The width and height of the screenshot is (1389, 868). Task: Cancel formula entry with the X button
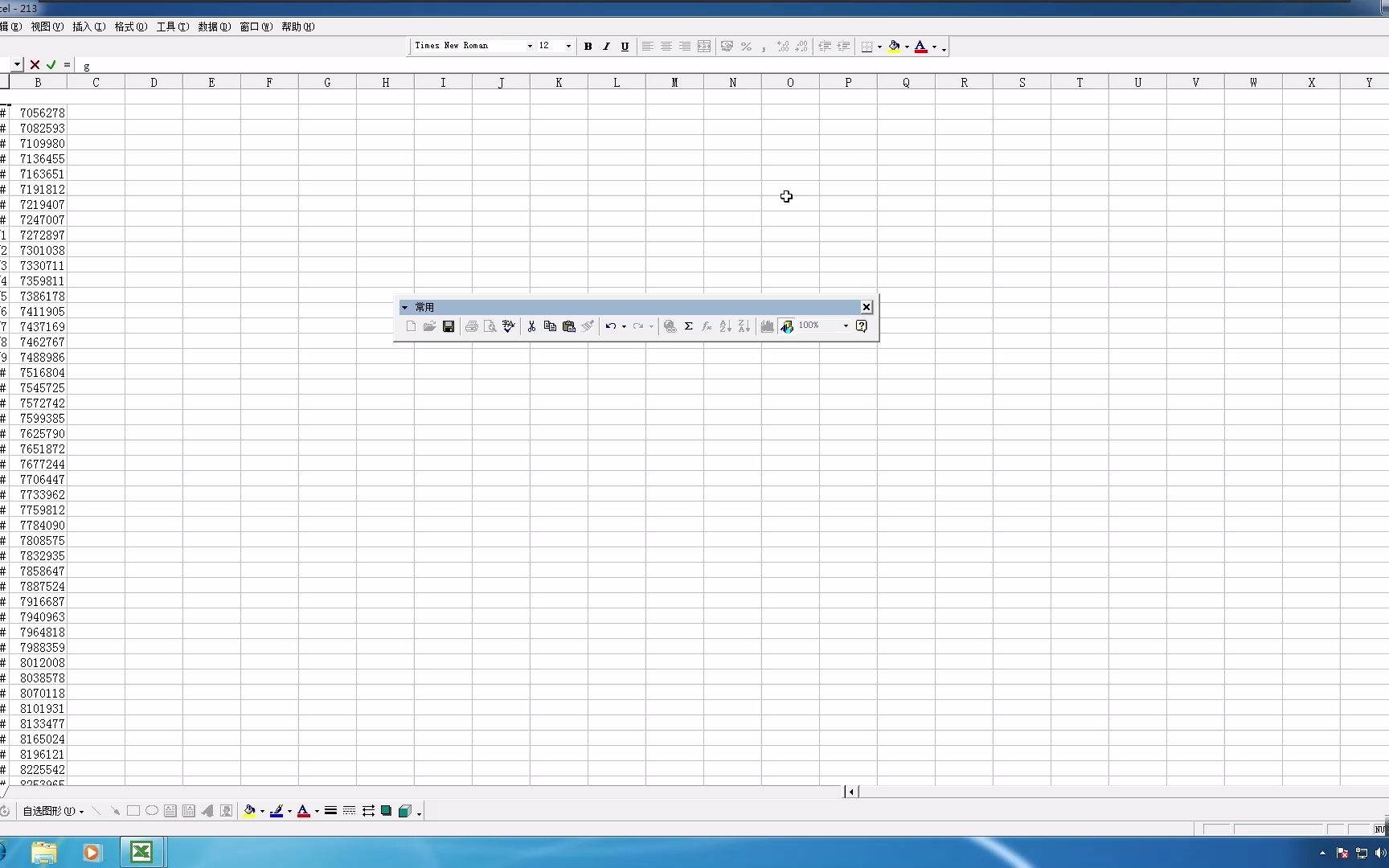pos(35,65)
